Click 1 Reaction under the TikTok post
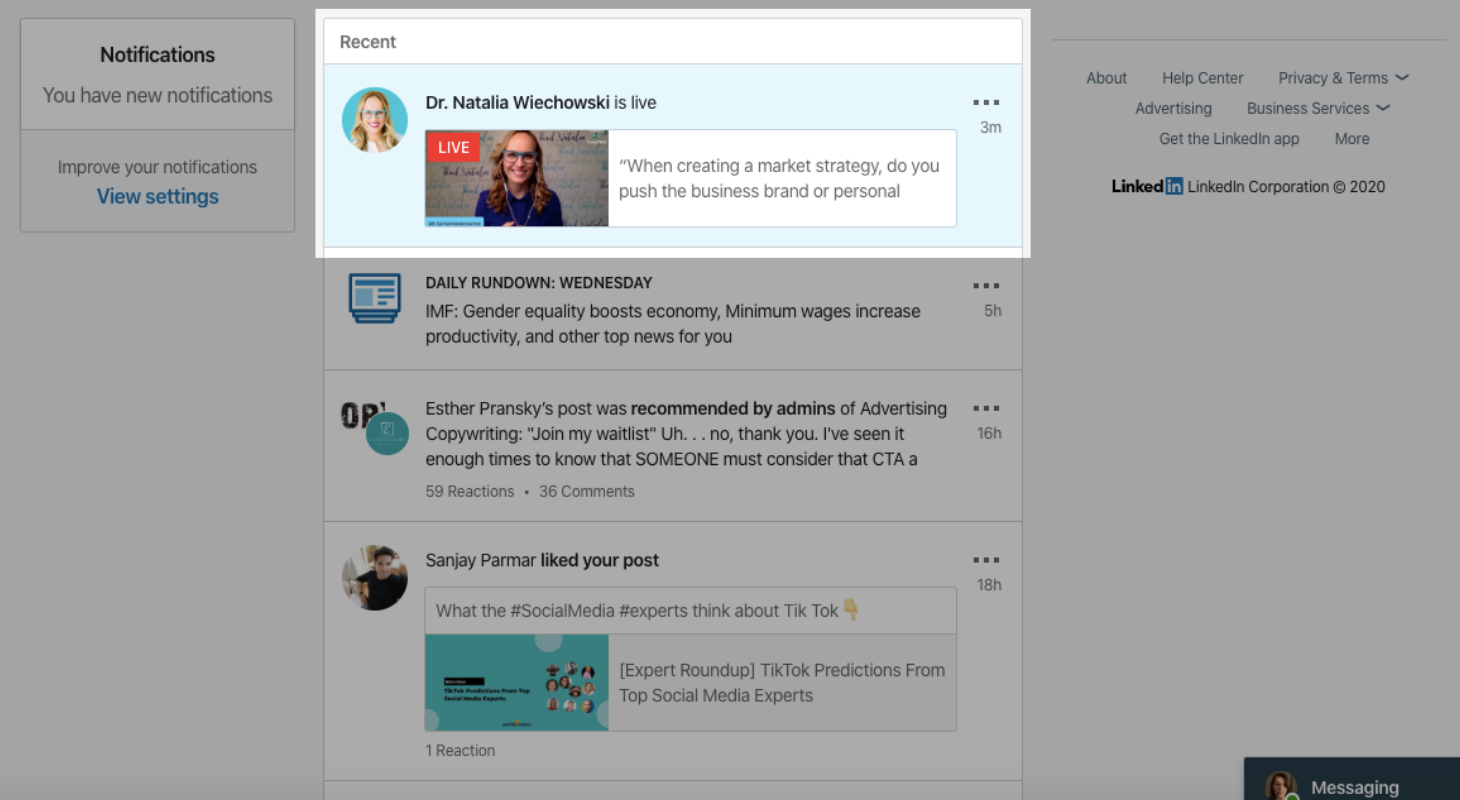Screen dimensions: 1460x800 pyautogui.click(x=460, y=750)
